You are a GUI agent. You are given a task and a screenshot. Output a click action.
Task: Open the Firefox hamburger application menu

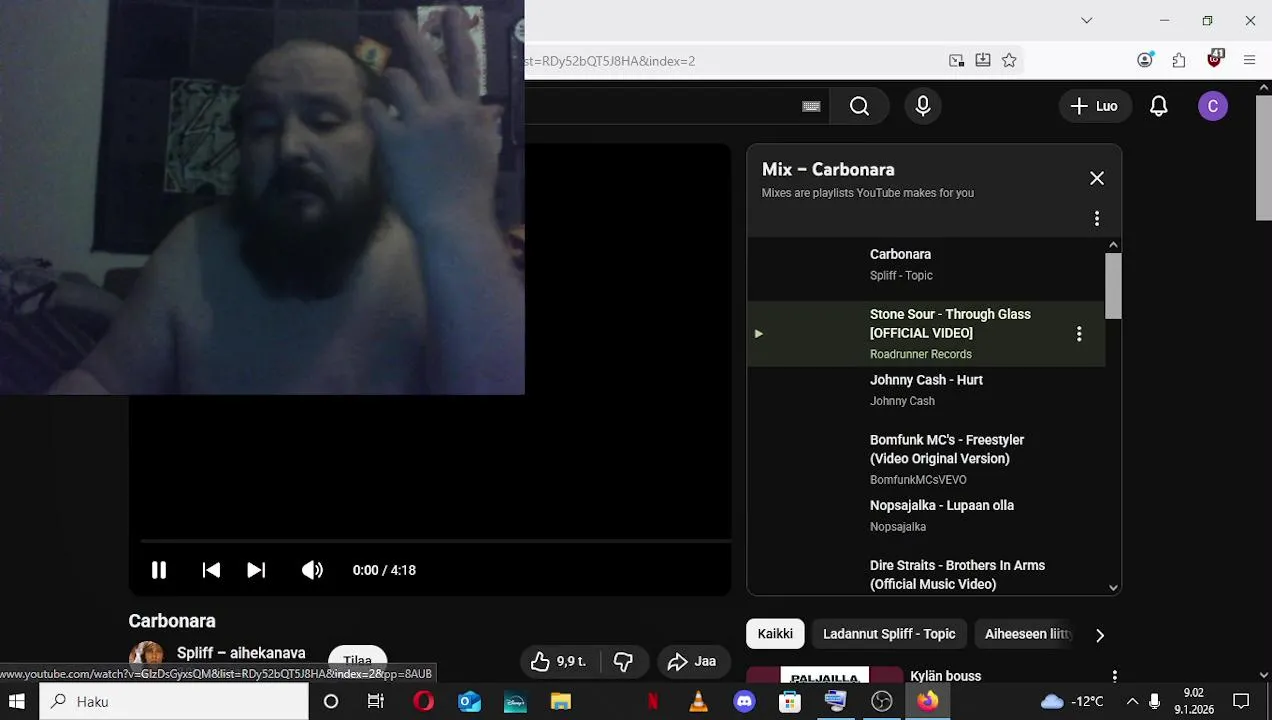click(1249, 60)
